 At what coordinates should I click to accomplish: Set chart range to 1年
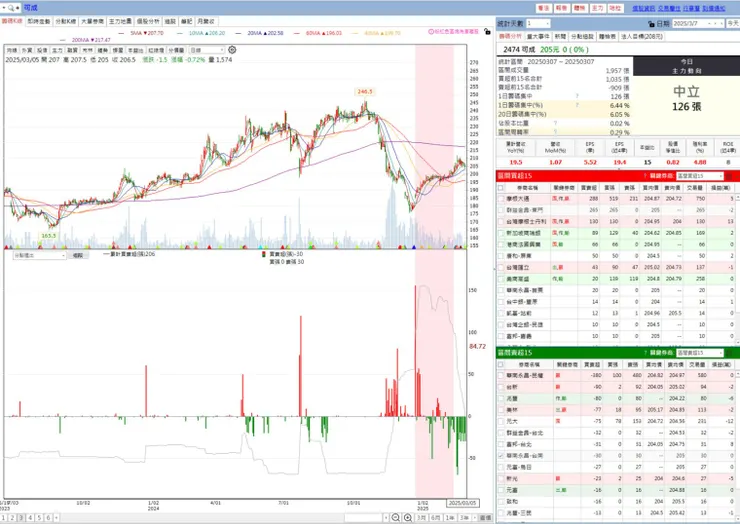[450, 518]
